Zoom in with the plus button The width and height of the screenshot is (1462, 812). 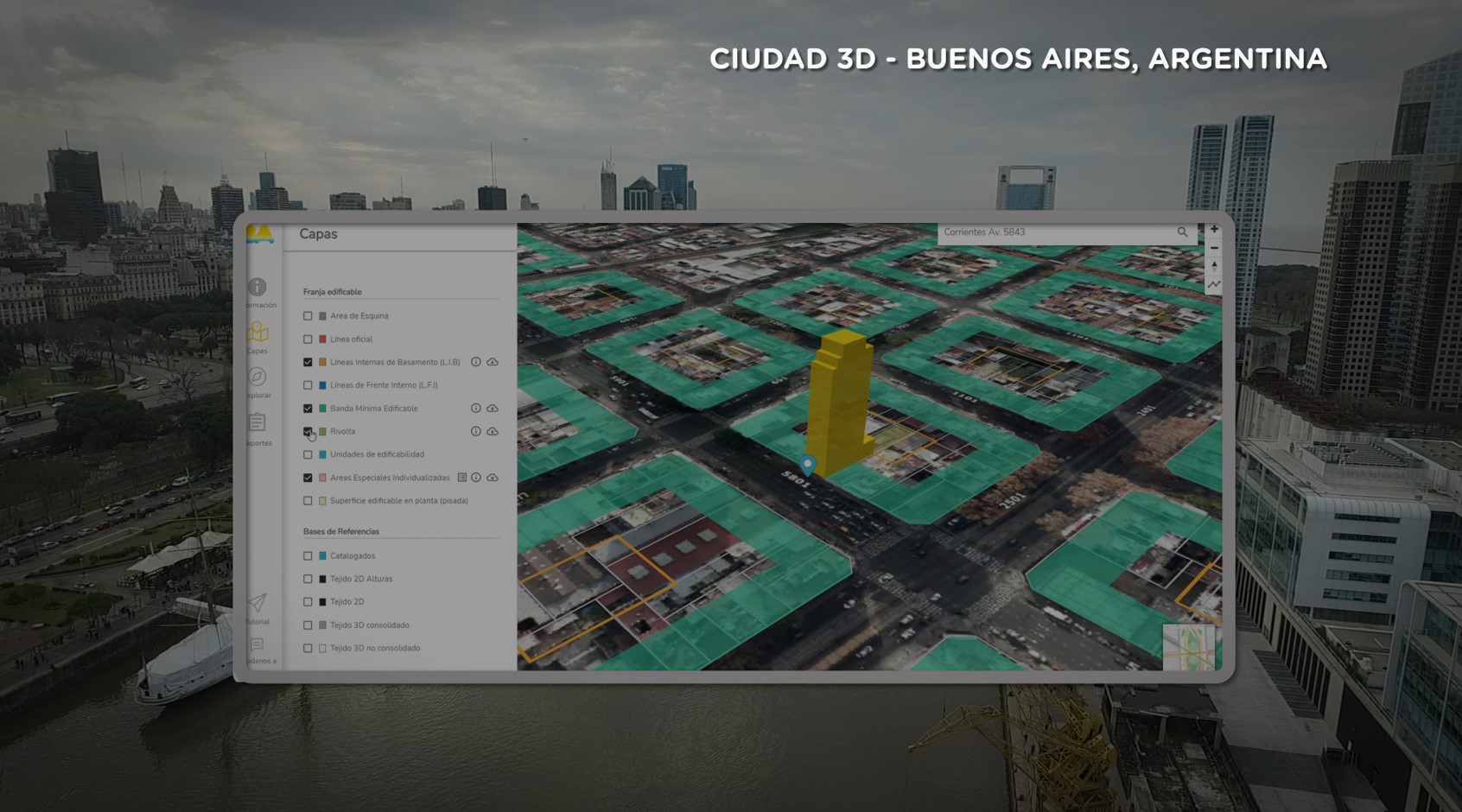1214,230
